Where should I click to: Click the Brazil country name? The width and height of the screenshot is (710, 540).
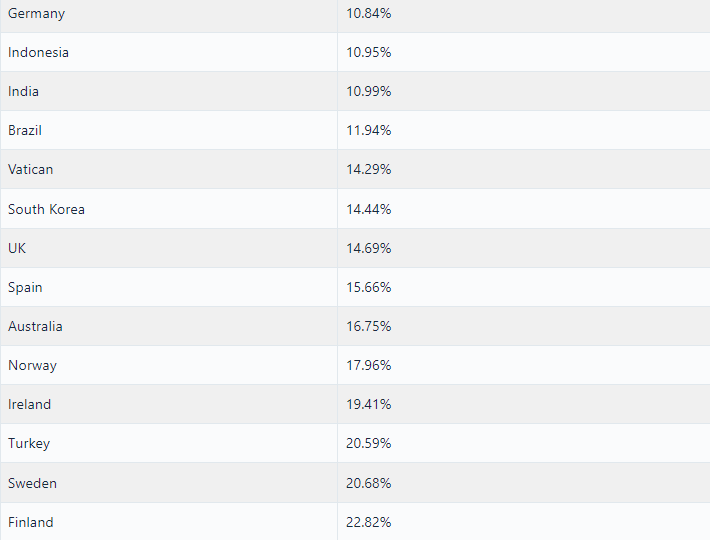click(x=25, y=130)
